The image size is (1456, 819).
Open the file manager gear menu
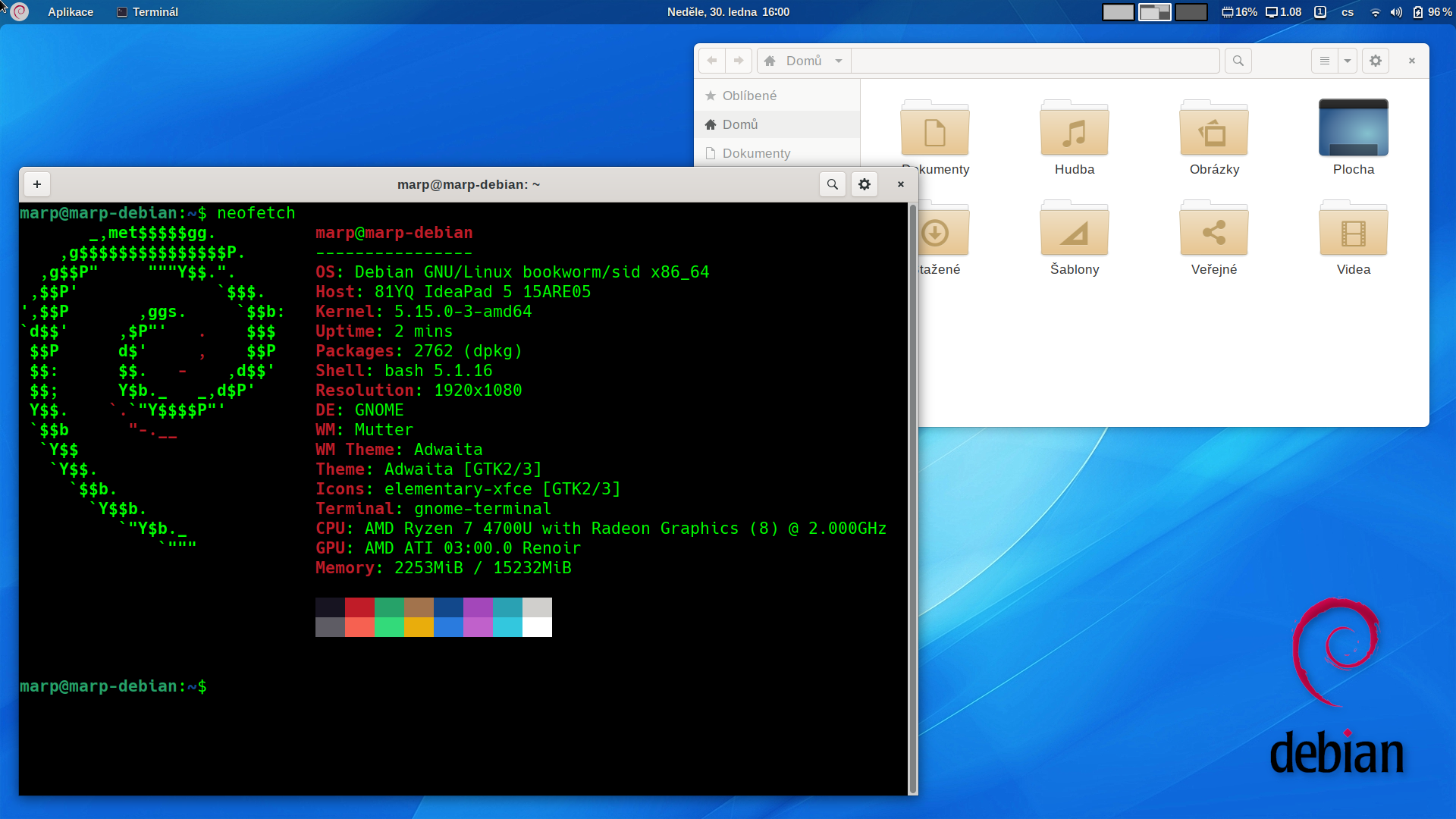1376,61
